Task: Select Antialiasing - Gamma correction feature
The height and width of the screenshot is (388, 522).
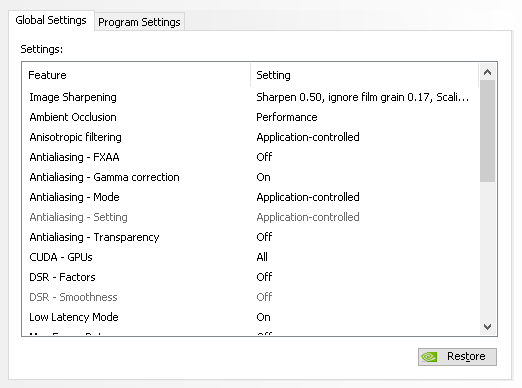Action: 104,177
